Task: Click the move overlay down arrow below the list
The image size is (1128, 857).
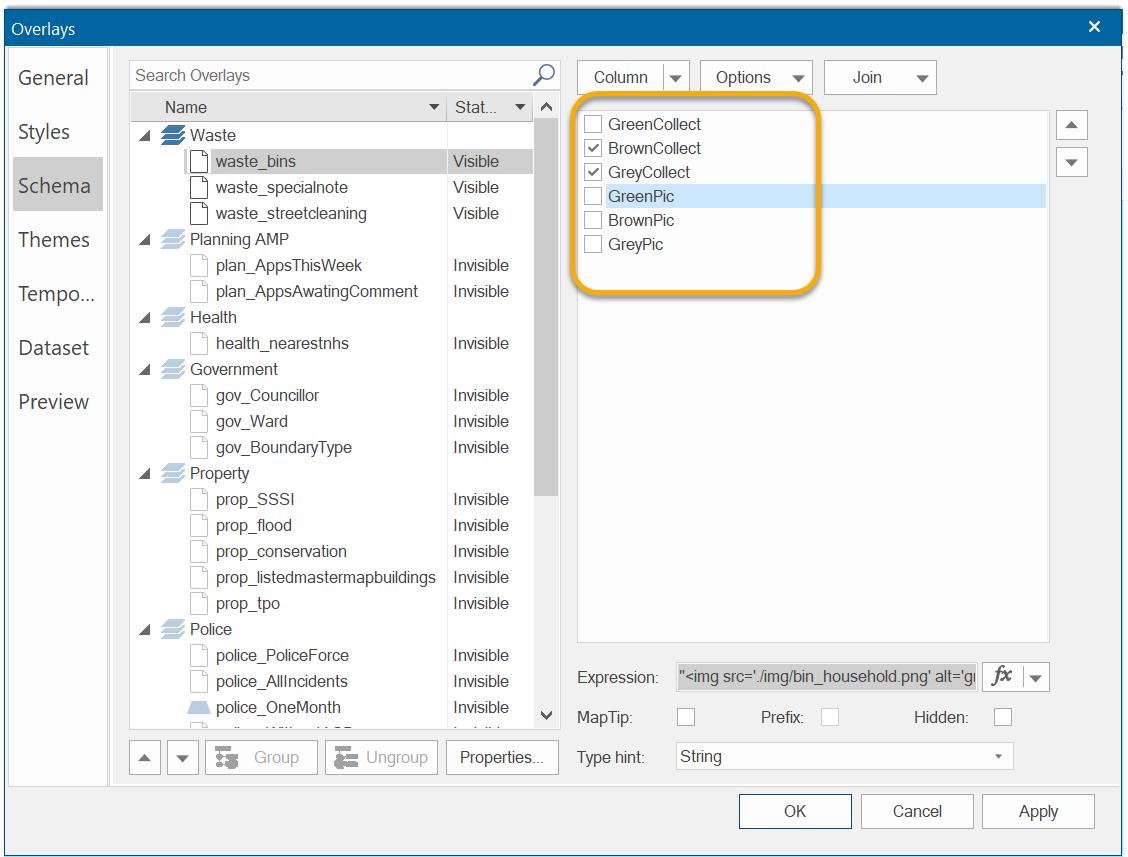Action: tap(181, 758)
